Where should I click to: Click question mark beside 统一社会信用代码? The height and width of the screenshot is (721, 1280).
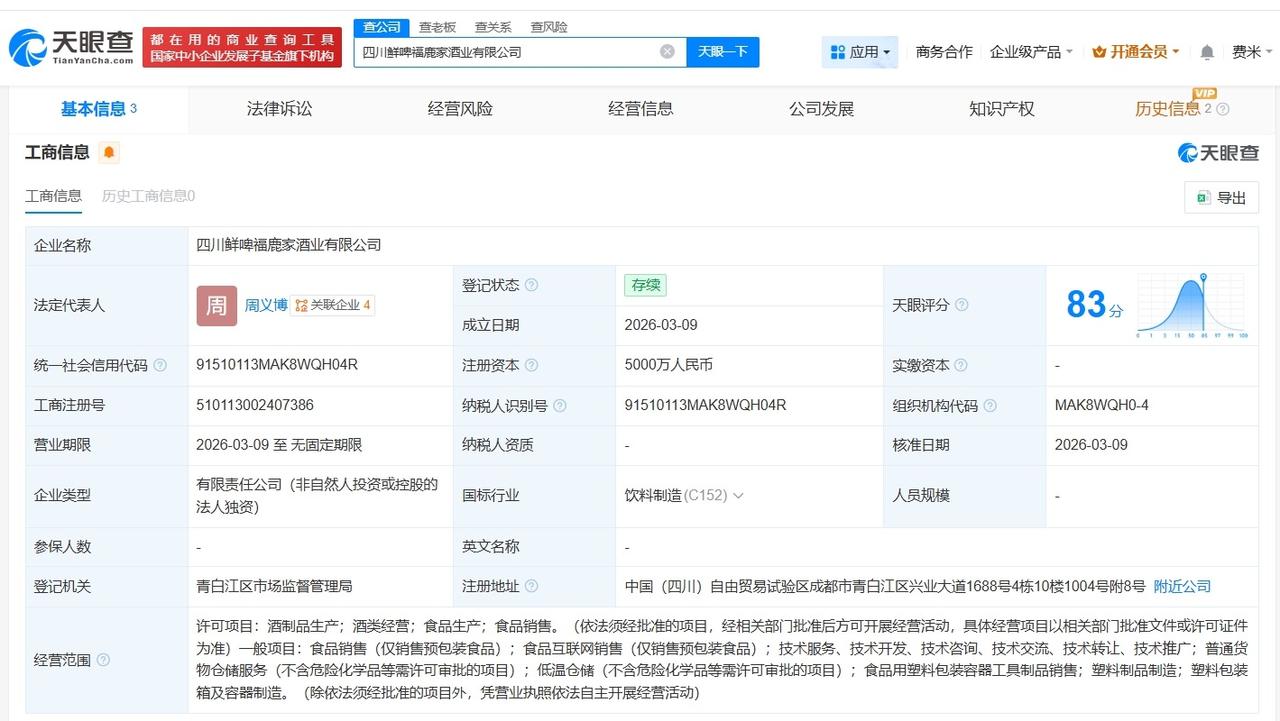coord(161,366)
